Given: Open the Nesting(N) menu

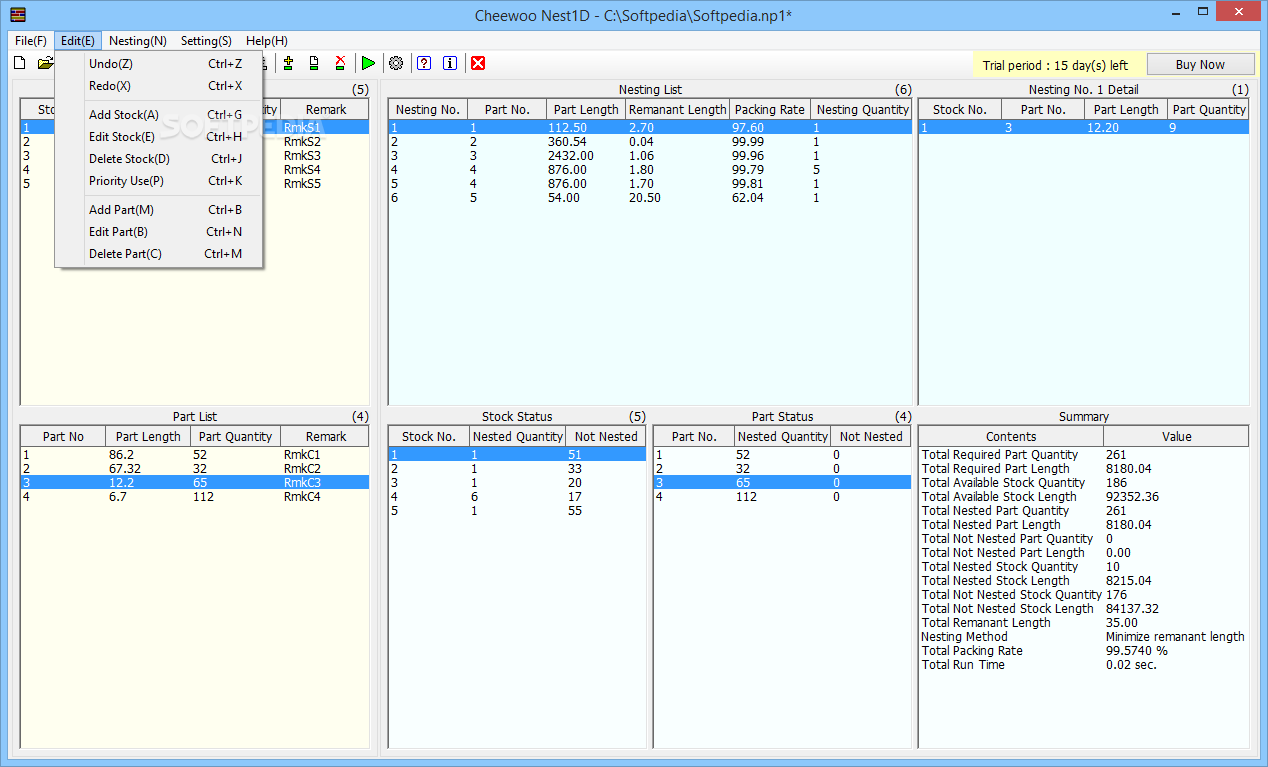Looking at the screenshot, I should click(x=138, y=41).
